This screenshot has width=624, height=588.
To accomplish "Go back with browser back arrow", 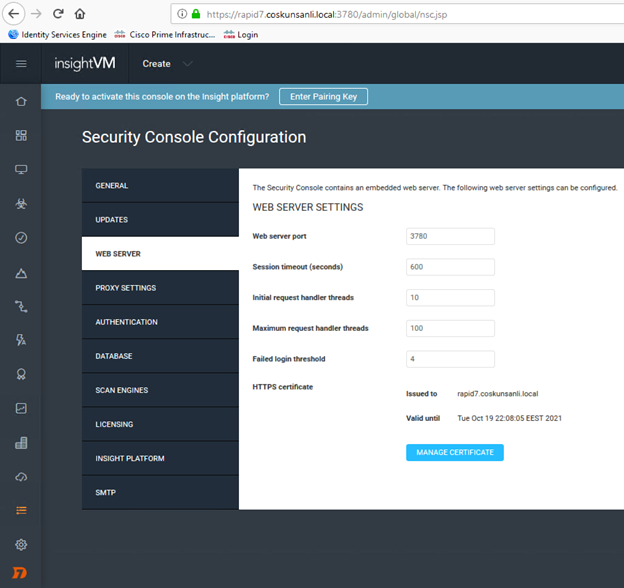I will coord(14,14).
